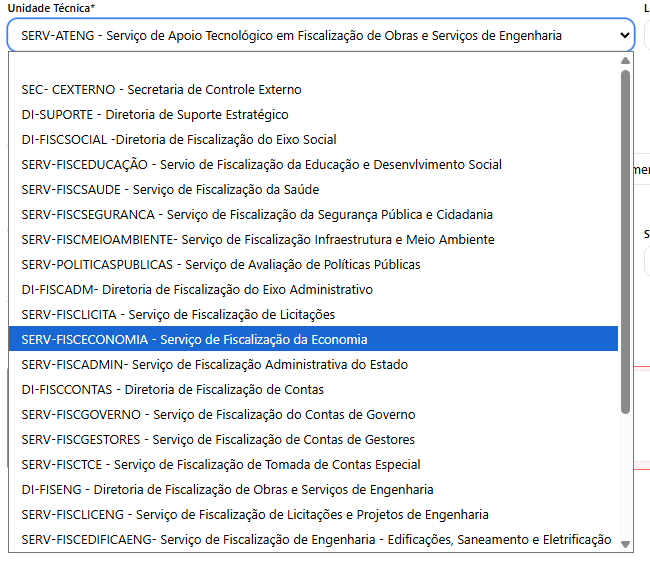This screenshot has height=564, width=650.
Task: Pick SERV-FISCMEIOAMBIENTE Infraestrutura e Meio Ambiente
Action: tap(257, 240)
